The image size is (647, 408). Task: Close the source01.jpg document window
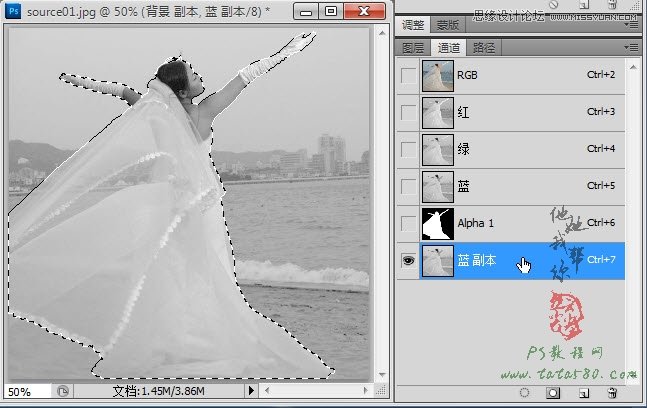(x=364, y=11)
